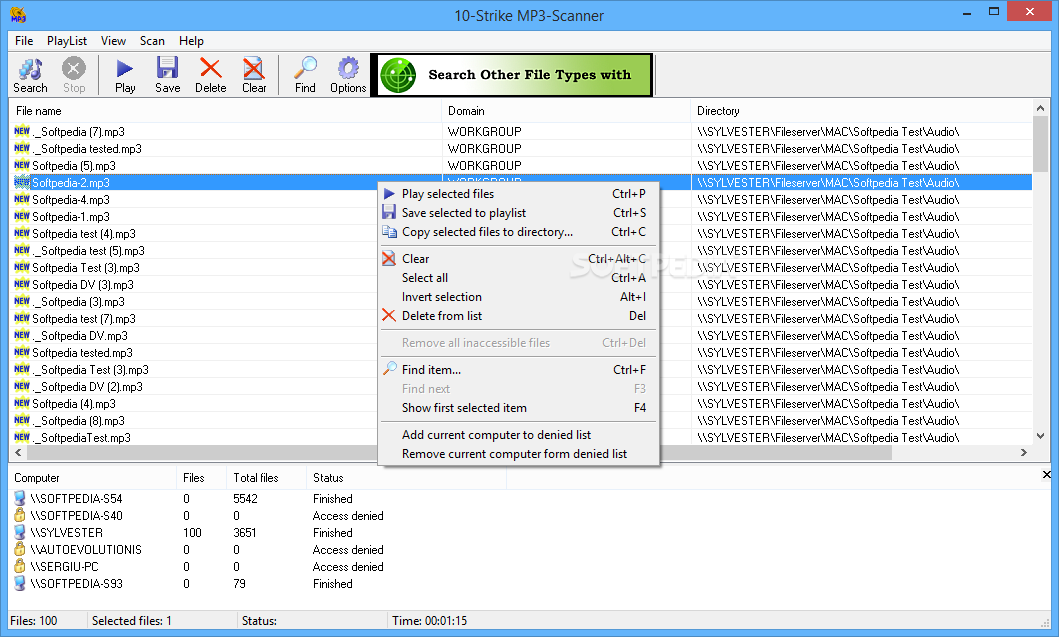Screen dimensions: 1059x637
Task: Click lock icon for \\AUTOEVOLUTIONIS
Action: (x=20, y=549)
